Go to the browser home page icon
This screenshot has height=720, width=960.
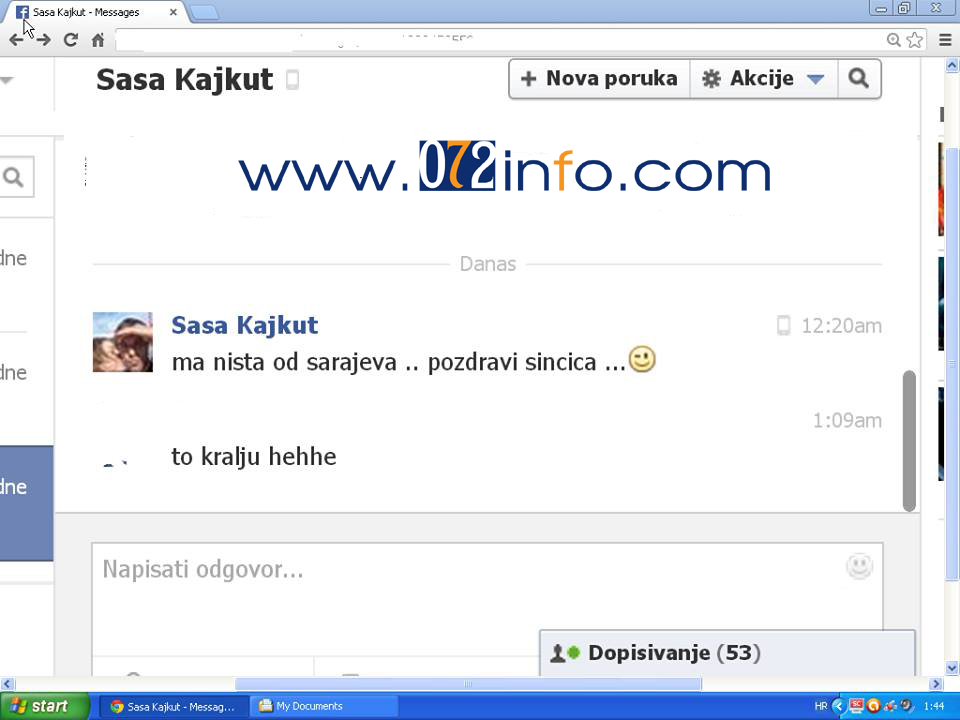[x=98, y=40]
